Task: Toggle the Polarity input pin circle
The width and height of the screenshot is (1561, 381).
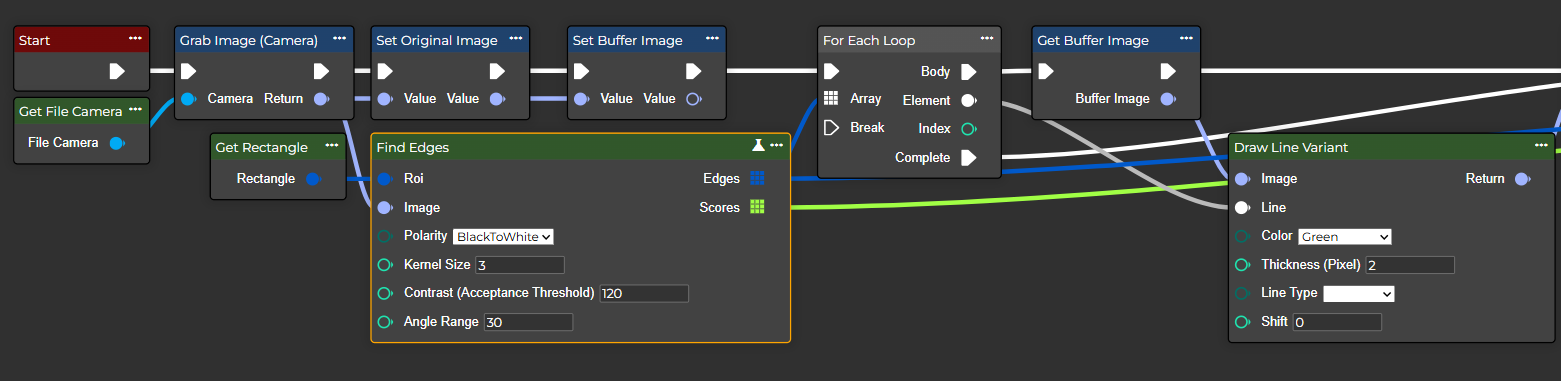Action: click(x=384, y=236)
